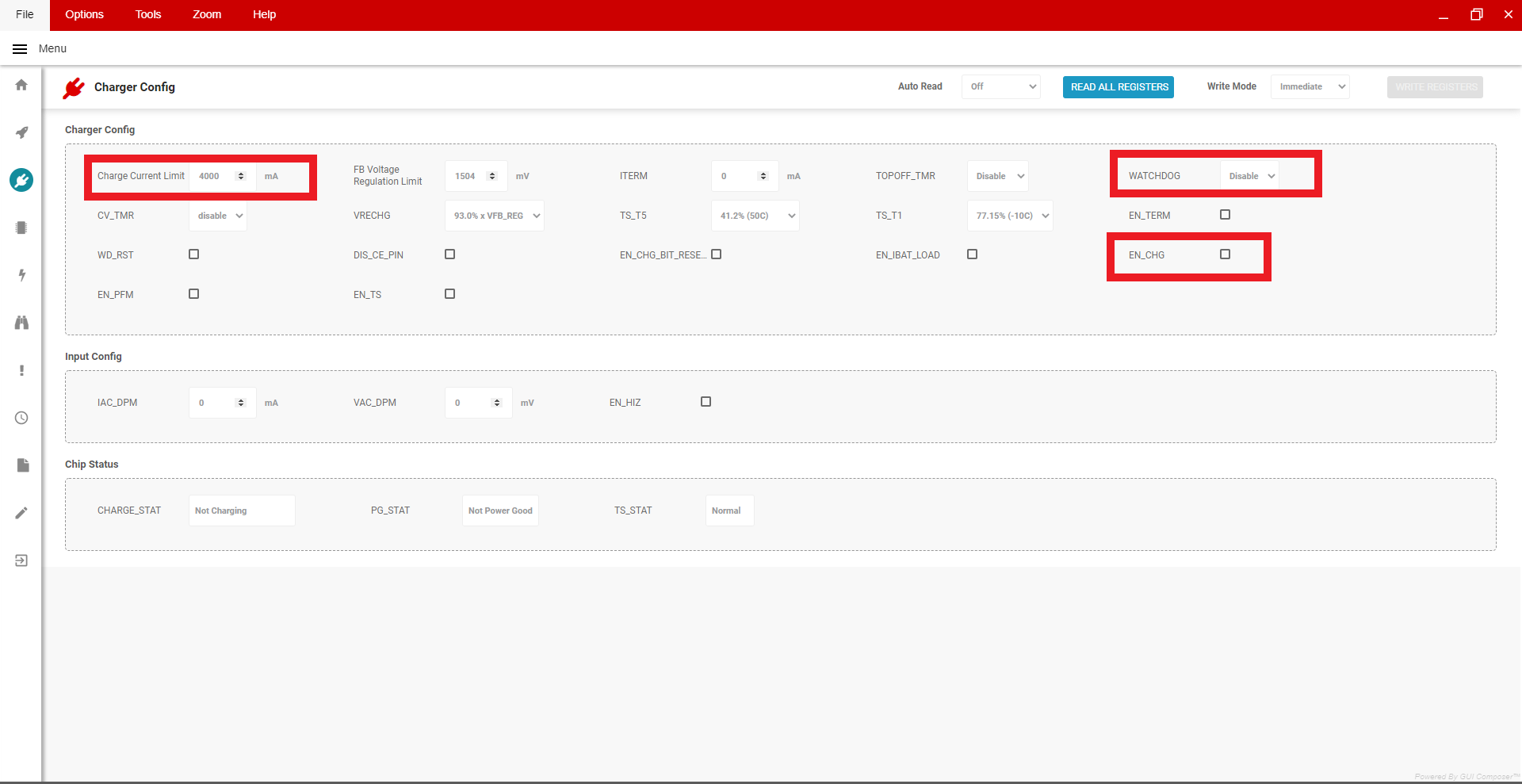
Task: Click the exclamation mark sidebar icon
Action: click(x=21, y=370)
